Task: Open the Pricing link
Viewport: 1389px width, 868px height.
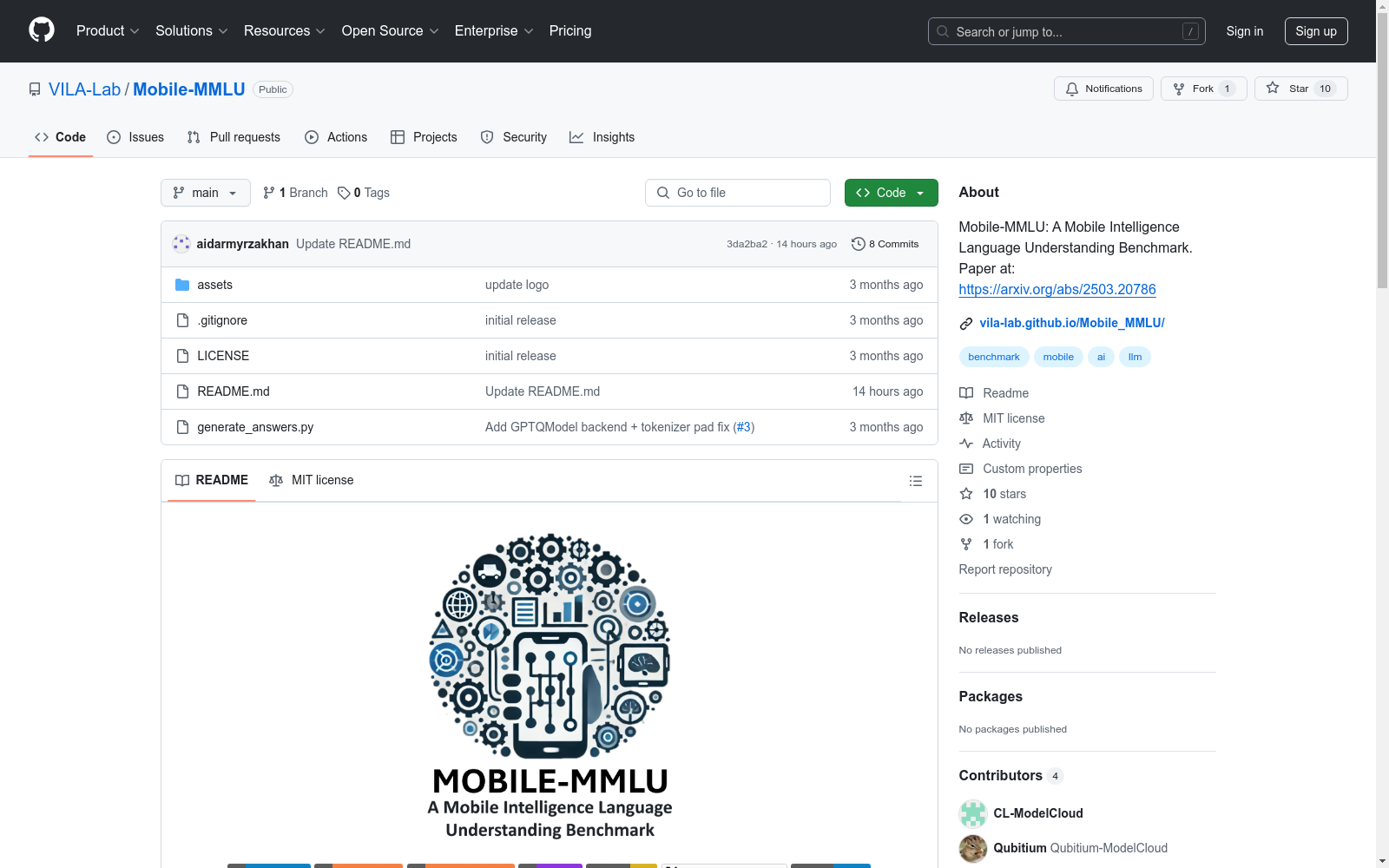Action: (570, 31)
